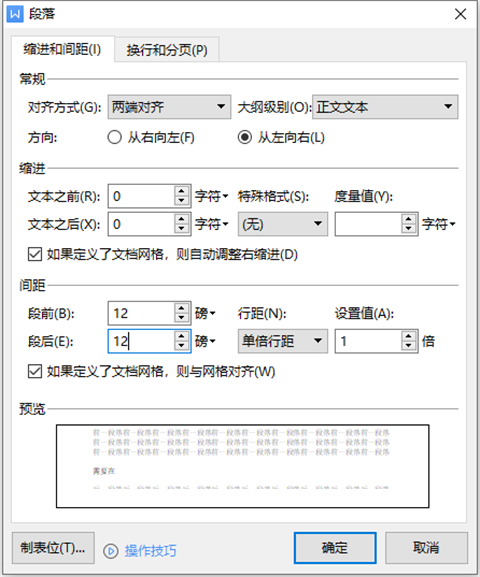Decrease 设置值 with down arrow

[x=409, y=346]
